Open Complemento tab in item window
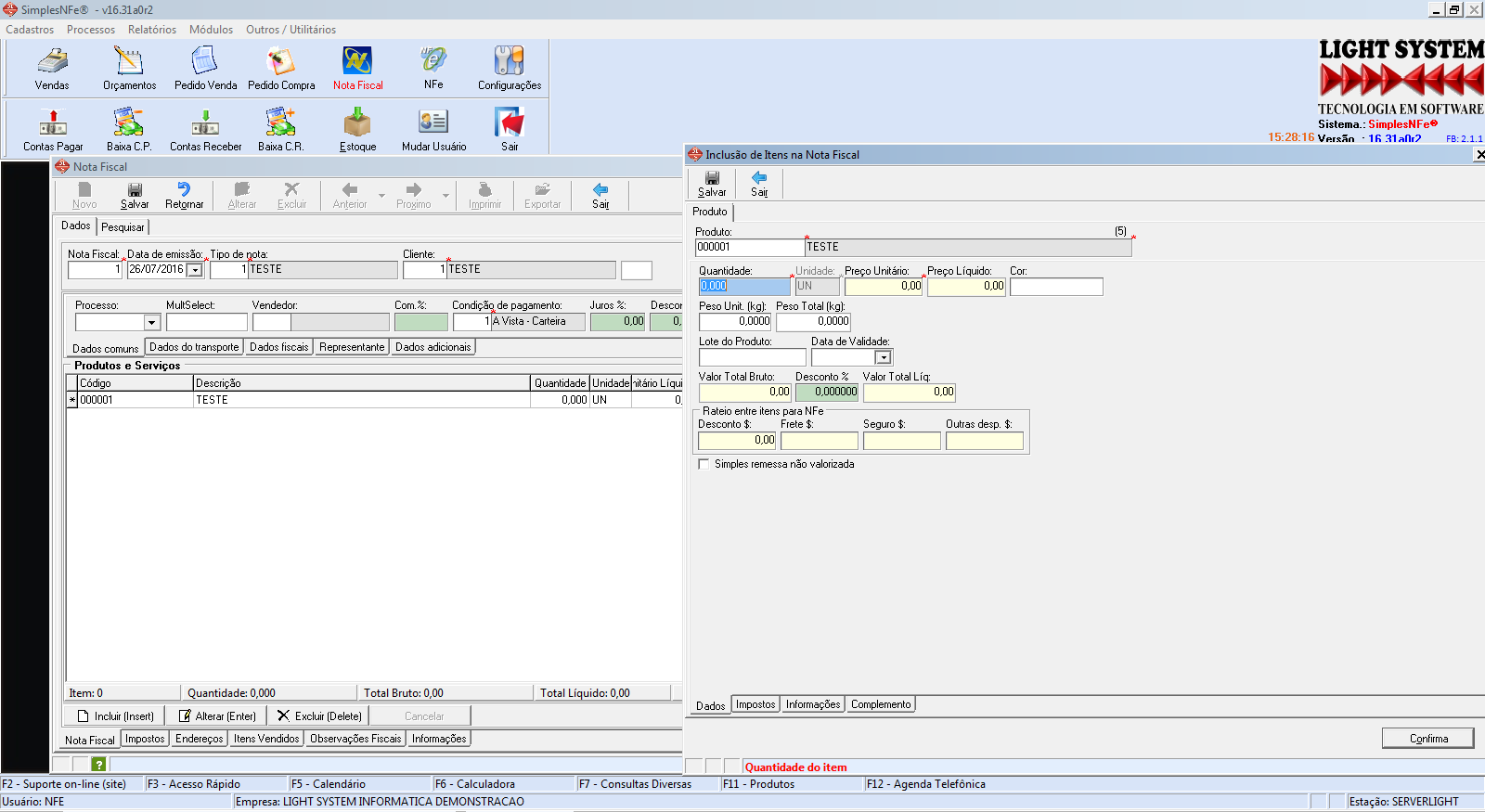Screen dimensions: 1485x812 [881, 704]
